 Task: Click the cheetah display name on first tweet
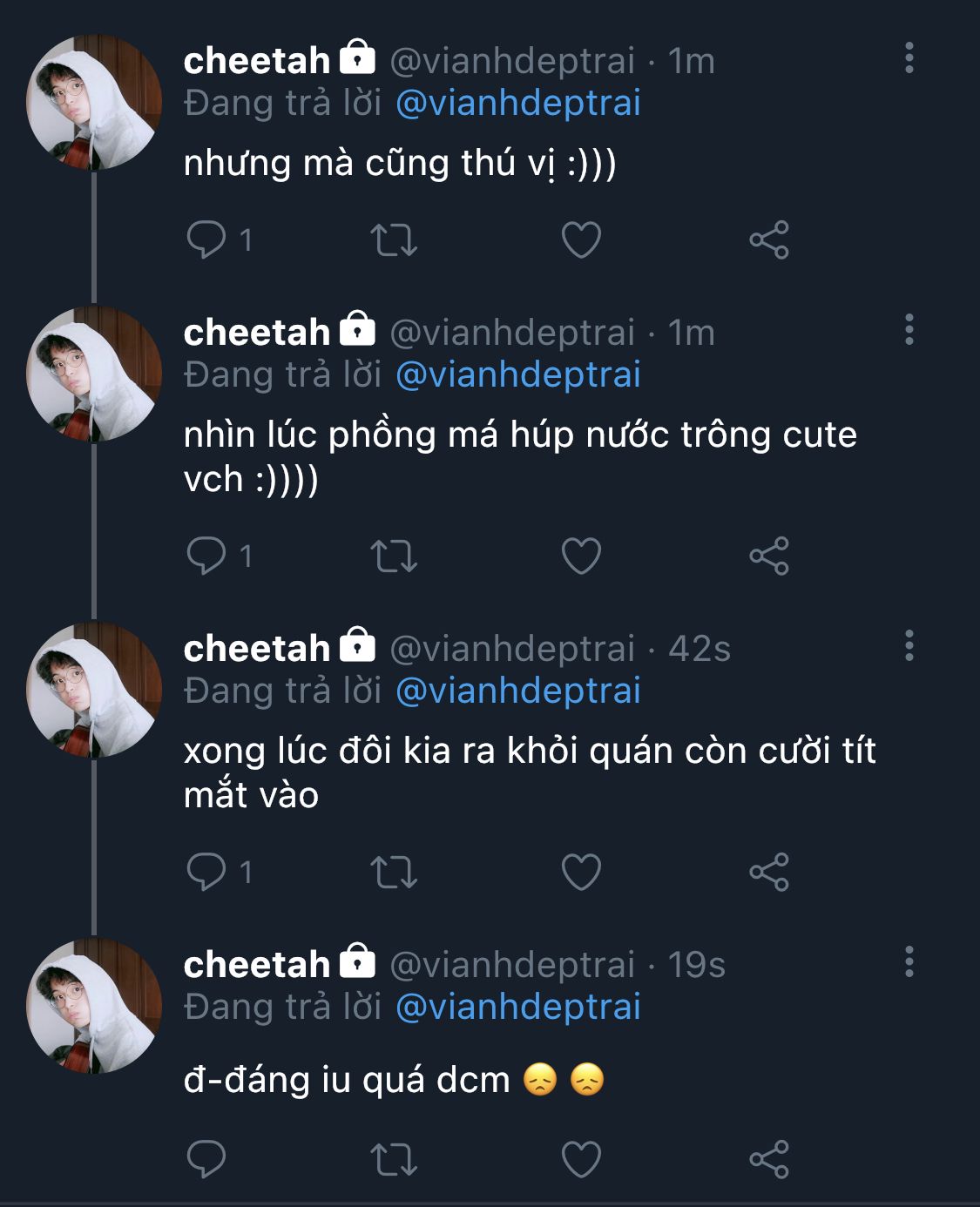pyautogui.click(x=256, y=61)
